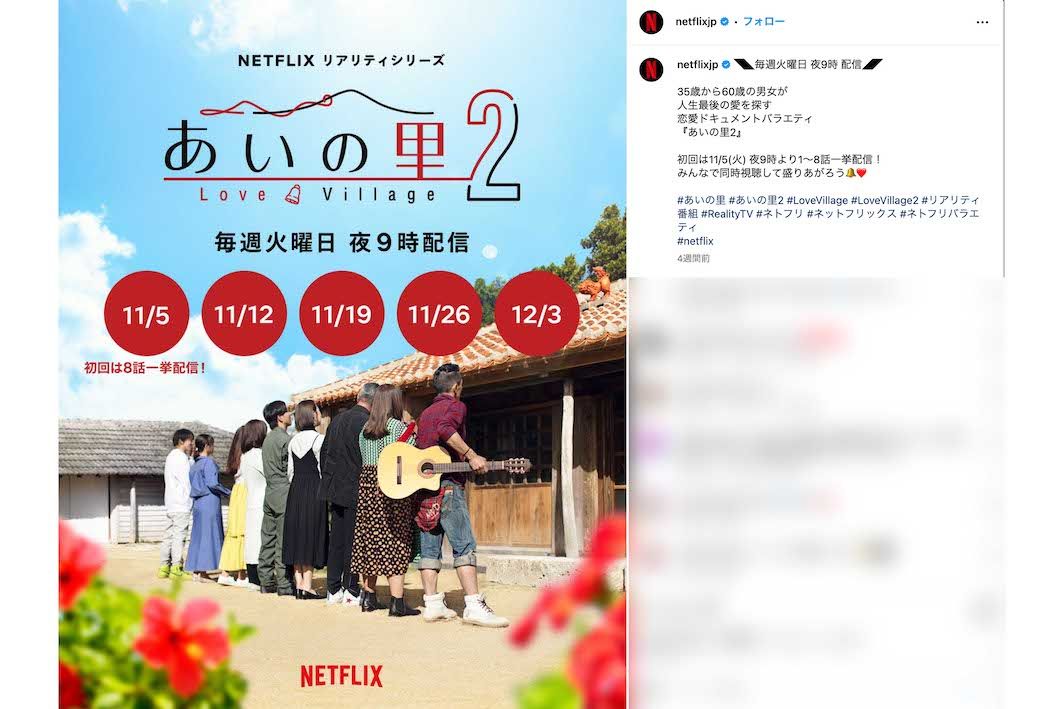This screenshot has width=1063, height=709.
Task: Open the #netflix hashtag
Action: tap(695, 241)
